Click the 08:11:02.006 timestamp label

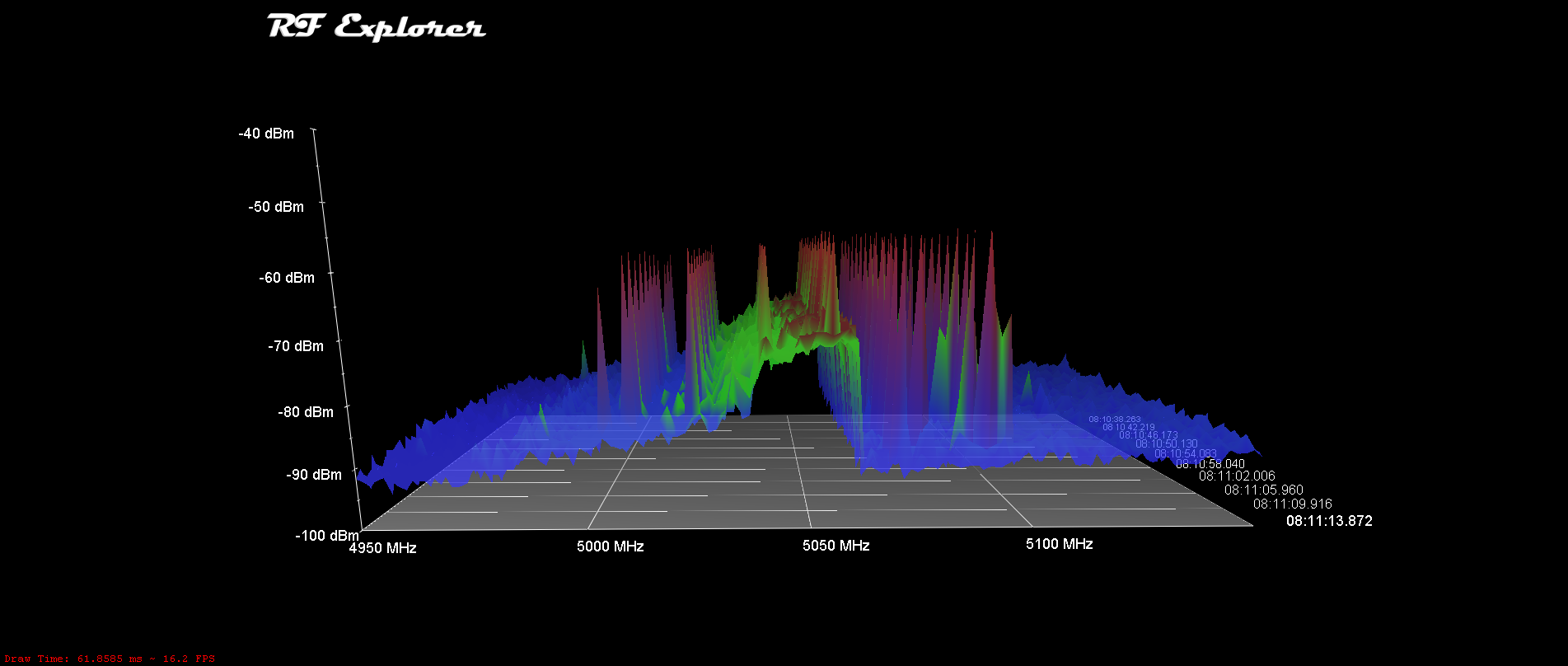coord(1237,476)
